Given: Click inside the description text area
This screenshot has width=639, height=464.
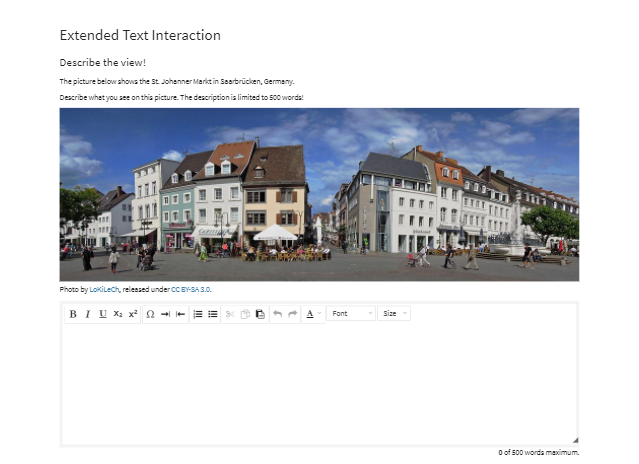Looking at the screenshot, I should pyautogui.click(x=319, y=383).
